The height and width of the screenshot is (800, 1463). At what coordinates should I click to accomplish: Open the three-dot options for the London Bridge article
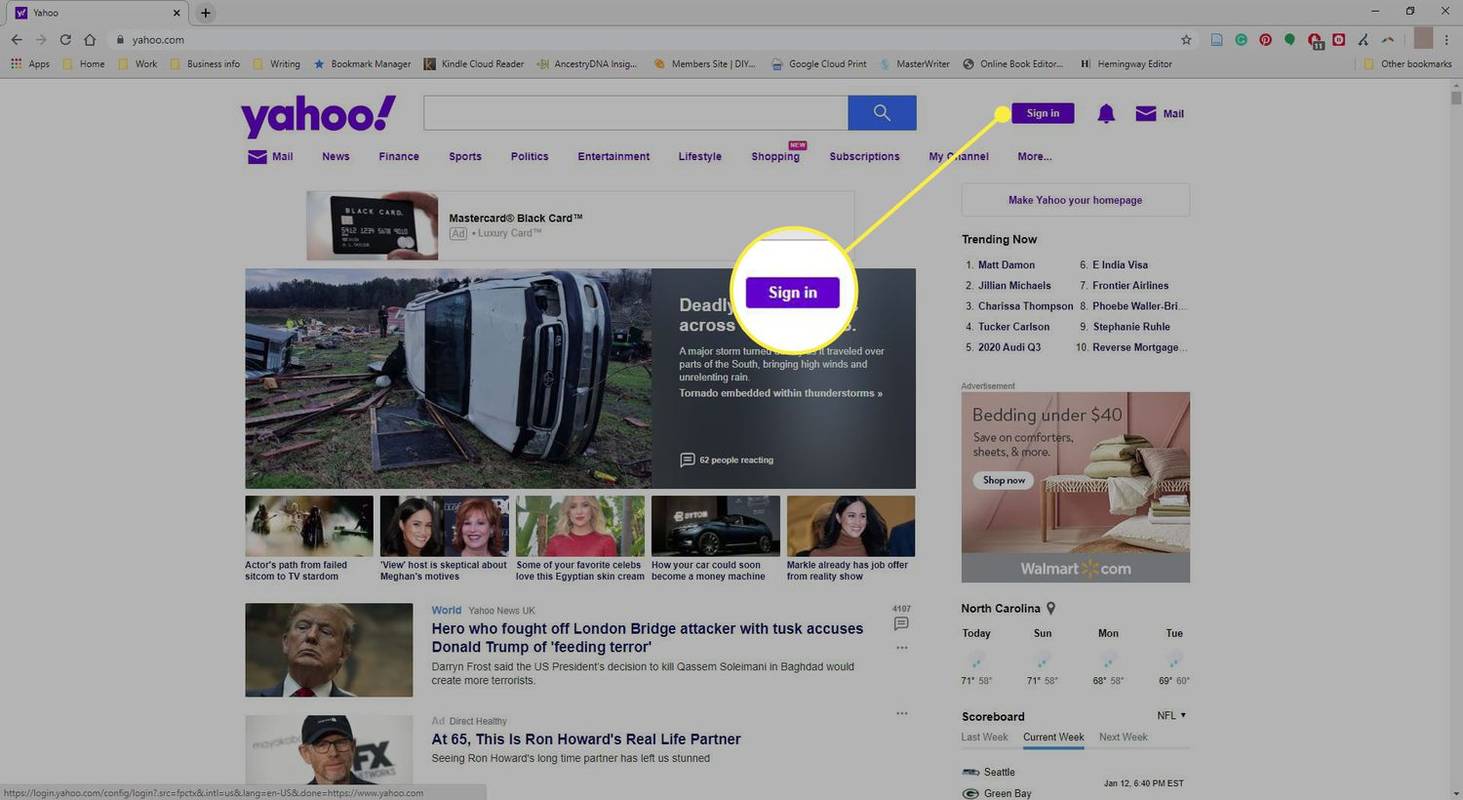[902, 648]
